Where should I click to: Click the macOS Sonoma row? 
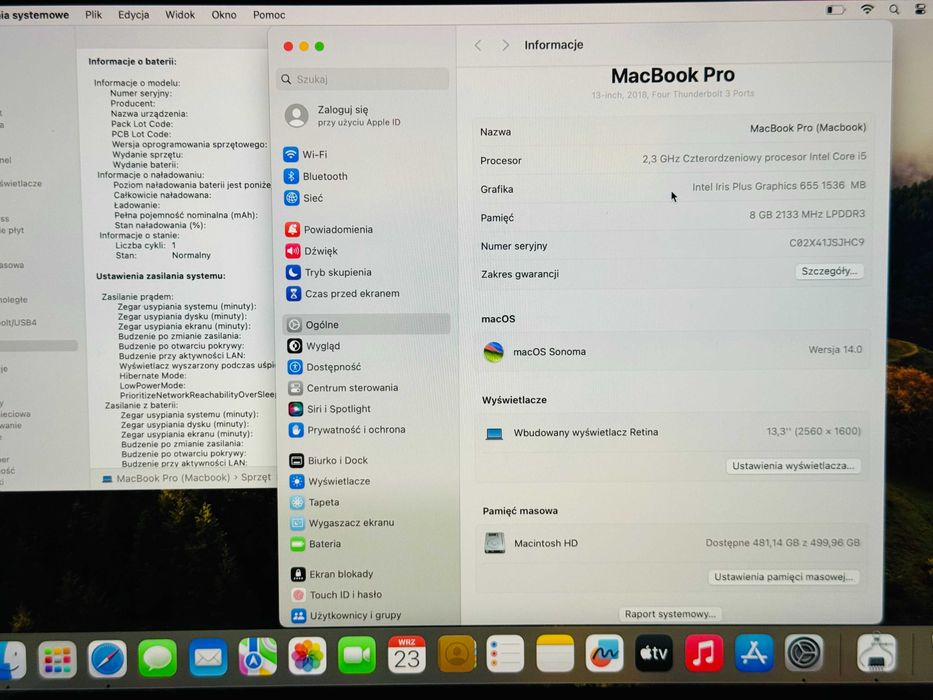click(x=672, y=351)
